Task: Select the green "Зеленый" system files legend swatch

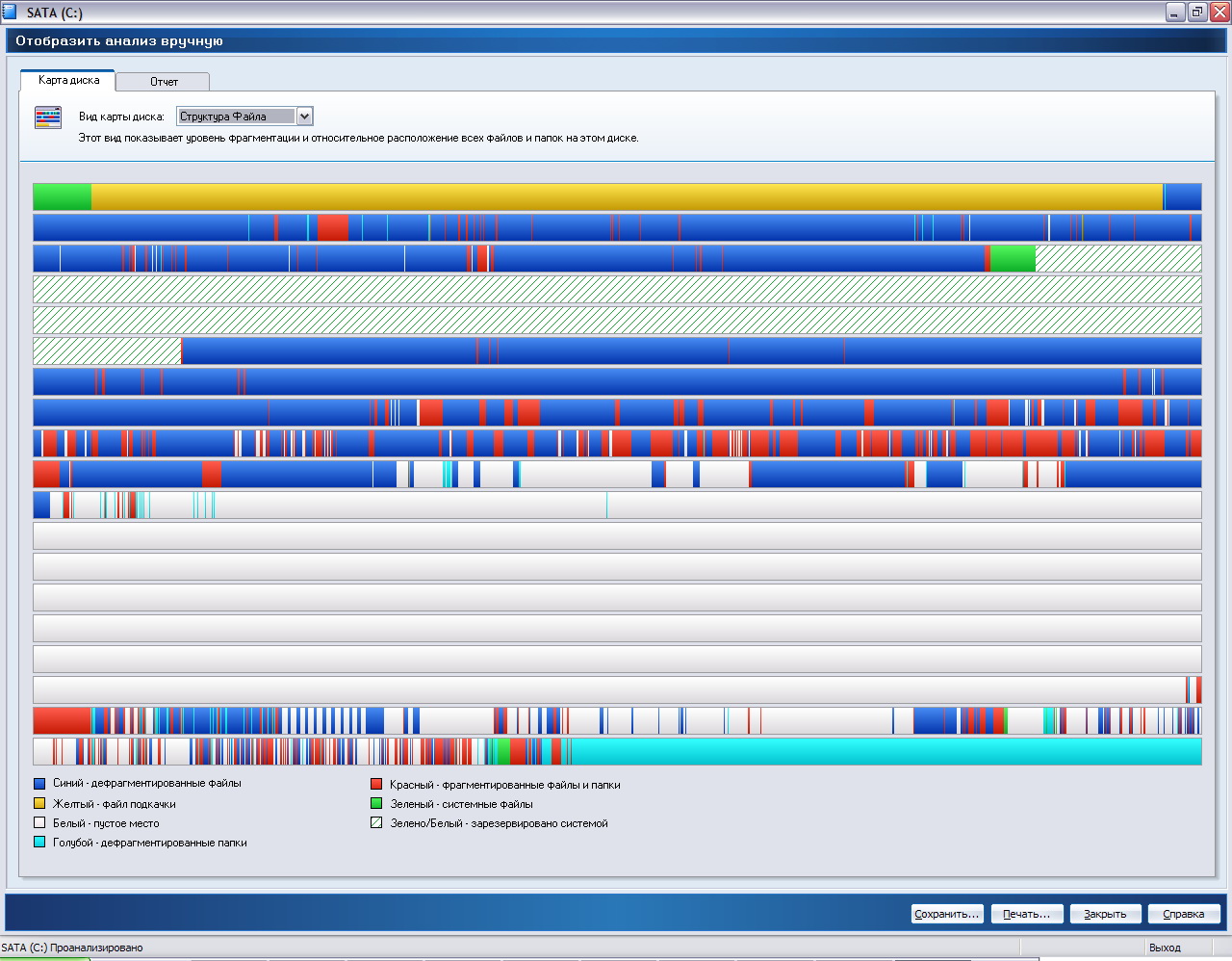Action: [376, 804]
